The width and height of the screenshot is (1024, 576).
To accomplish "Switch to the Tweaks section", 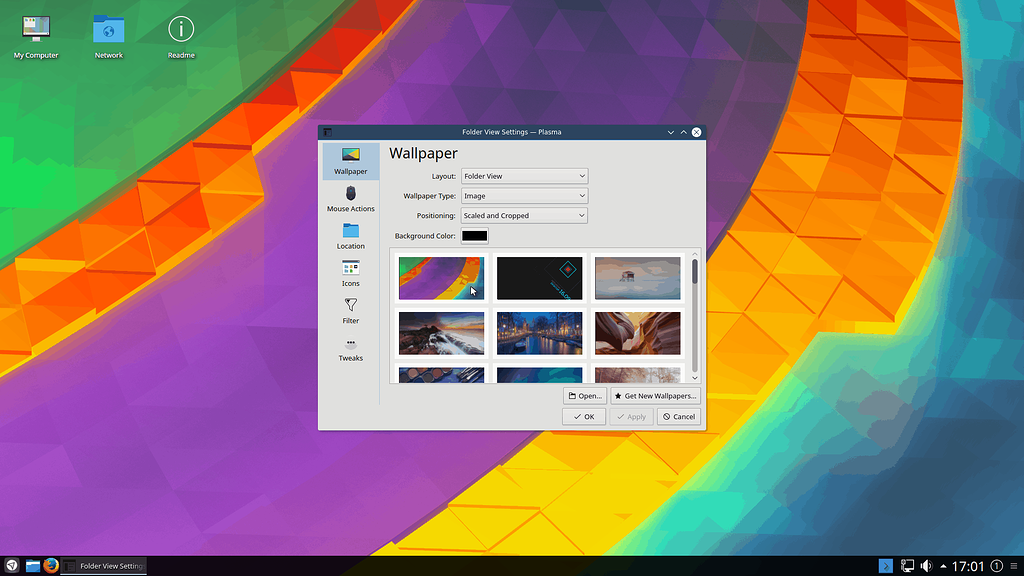I will pos(350,348).
